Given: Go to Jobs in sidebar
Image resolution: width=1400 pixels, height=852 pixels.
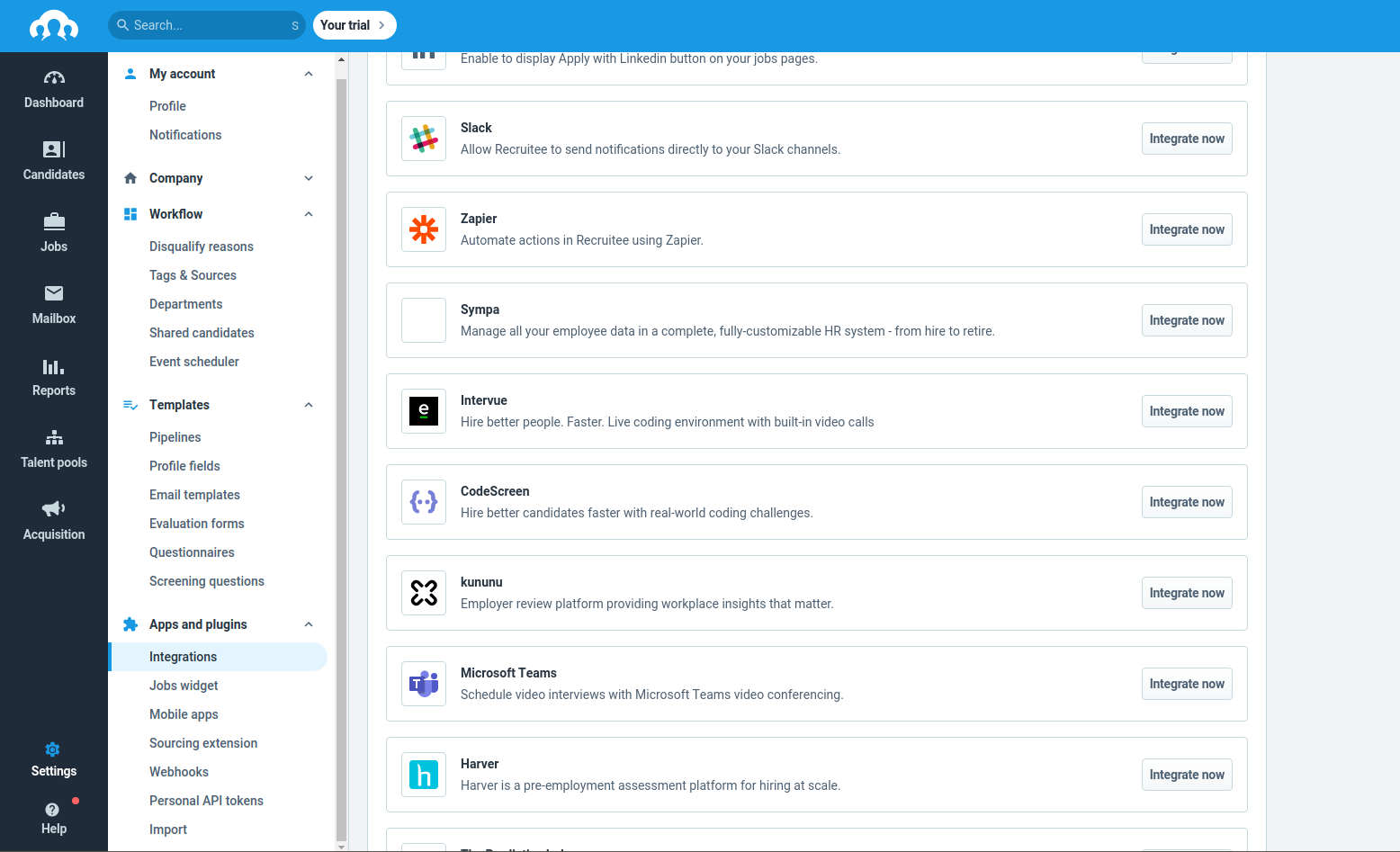Looking at the screenshot, I should click(54, 234).
